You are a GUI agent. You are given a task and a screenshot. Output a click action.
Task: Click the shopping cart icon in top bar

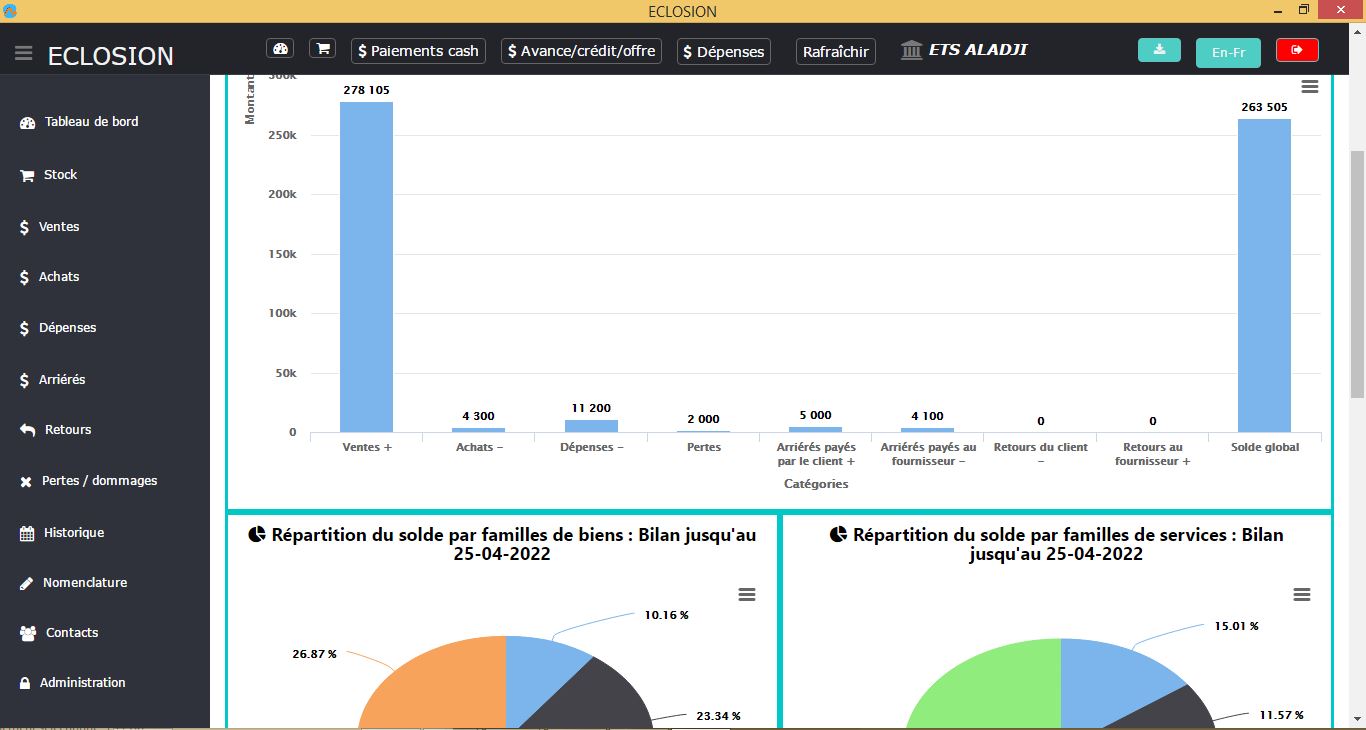322,49
